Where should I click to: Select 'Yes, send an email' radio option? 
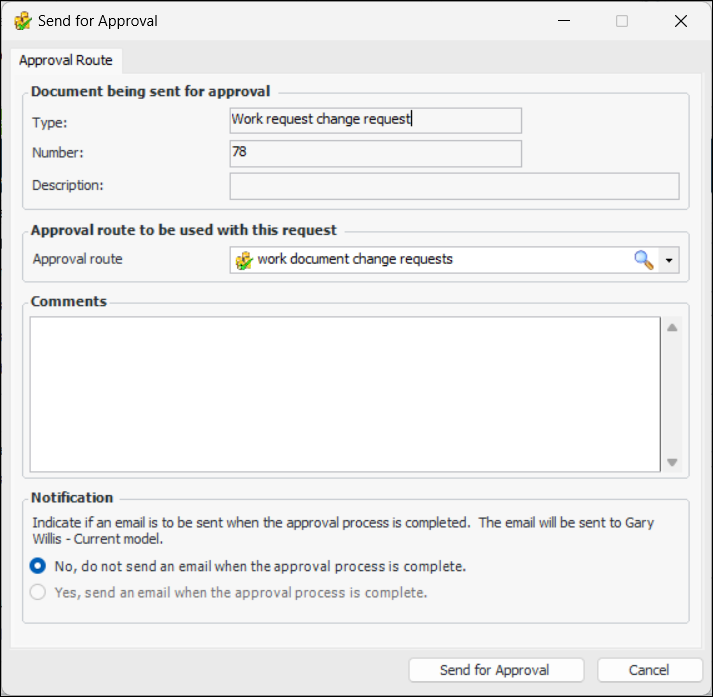pos(38,592)
